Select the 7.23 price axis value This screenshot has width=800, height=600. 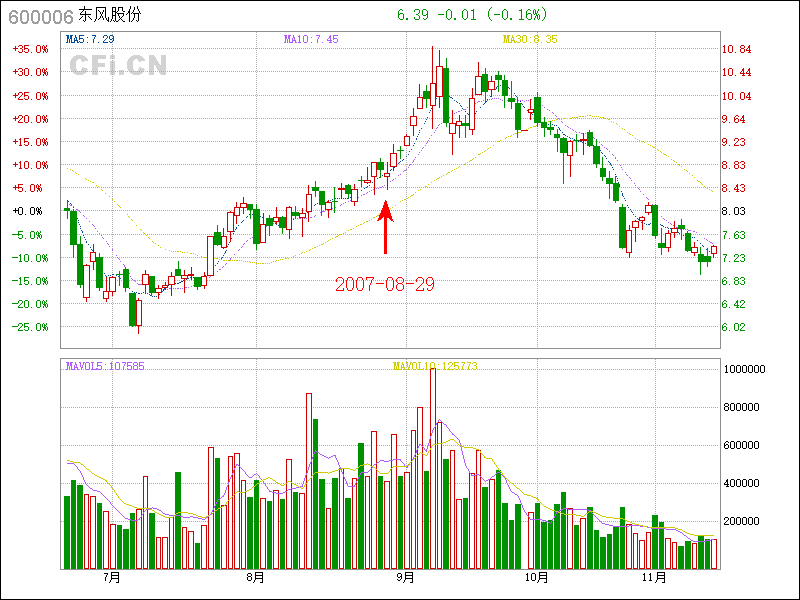pos(733,258)
